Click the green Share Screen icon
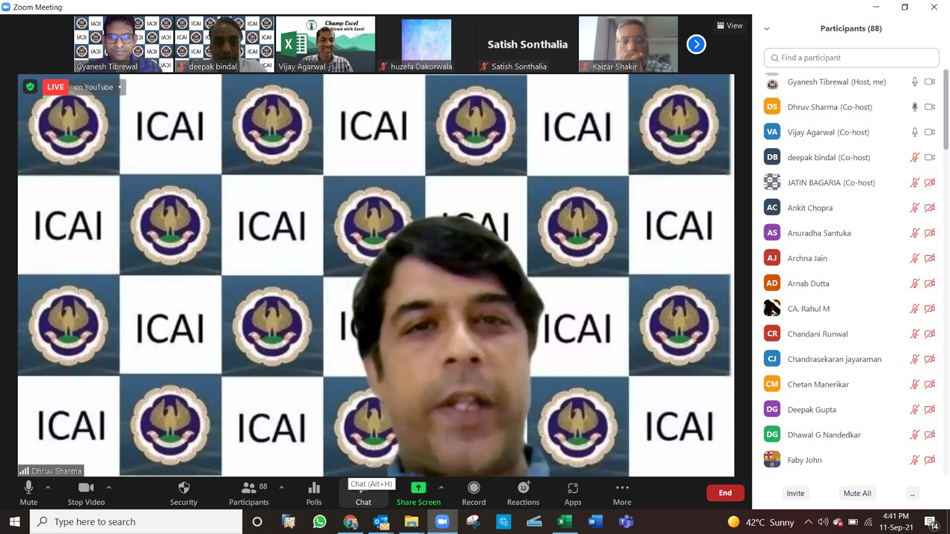Image resolution: width=950 pixels, height=534 pixels. [x=418, y=488]
